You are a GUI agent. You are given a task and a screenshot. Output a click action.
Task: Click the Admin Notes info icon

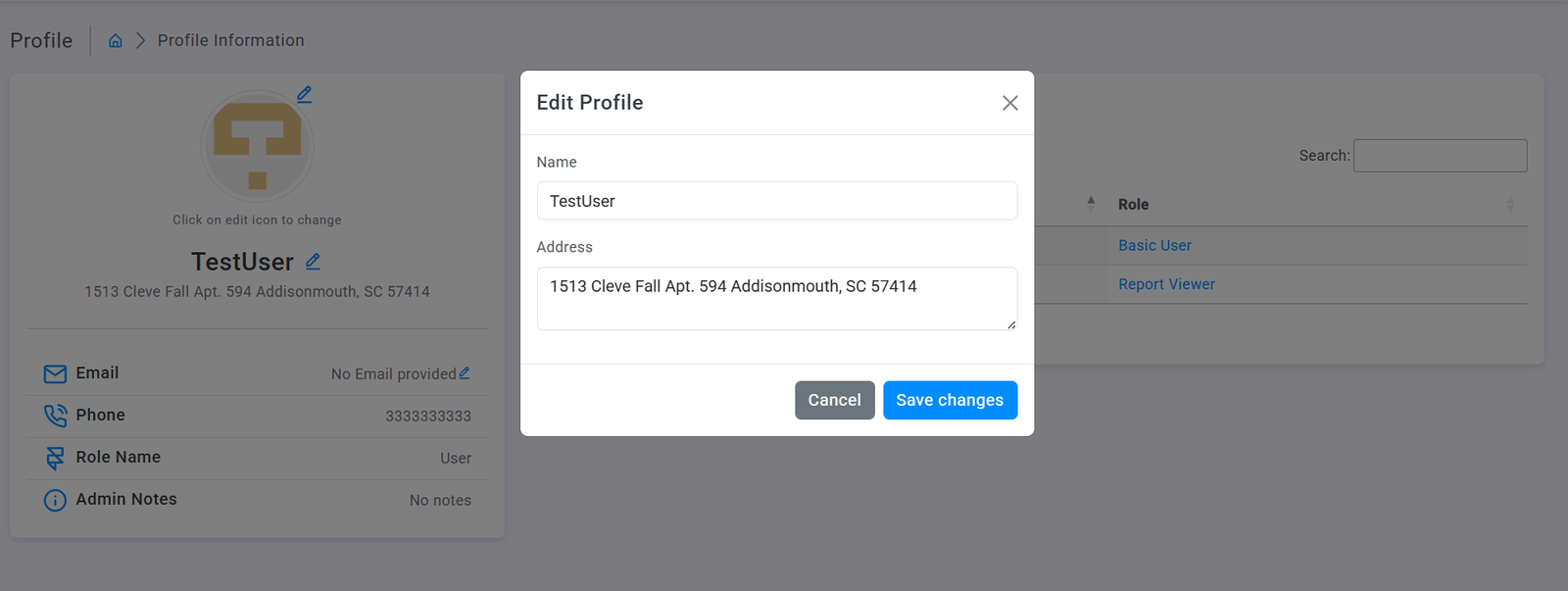pos(55,500)
